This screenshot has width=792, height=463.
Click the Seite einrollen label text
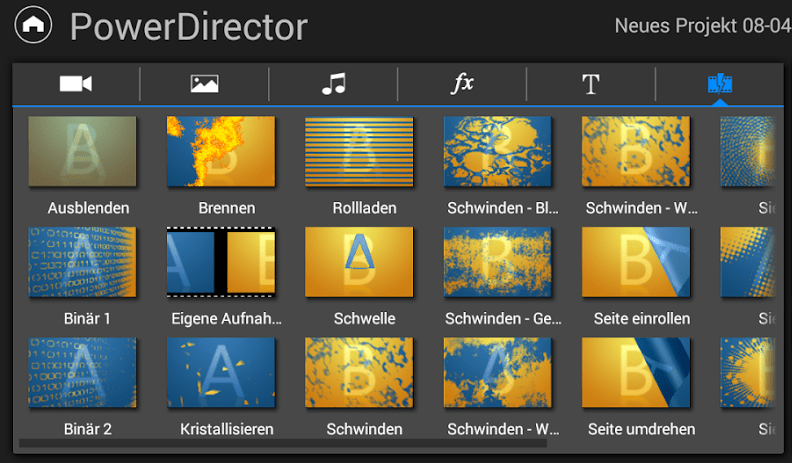[642, 319]
